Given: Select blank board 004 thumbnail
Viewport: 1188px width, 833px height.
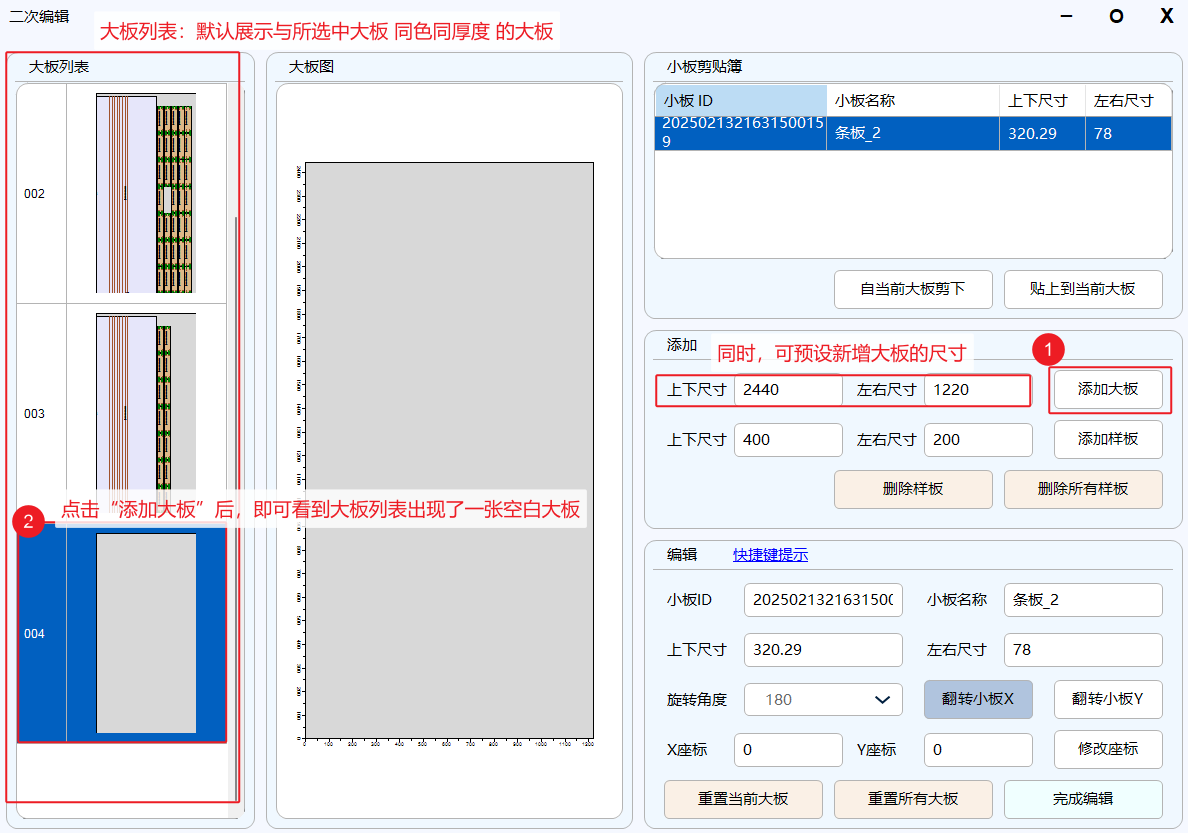Looking at the screenshot, I should coord(146,633).
